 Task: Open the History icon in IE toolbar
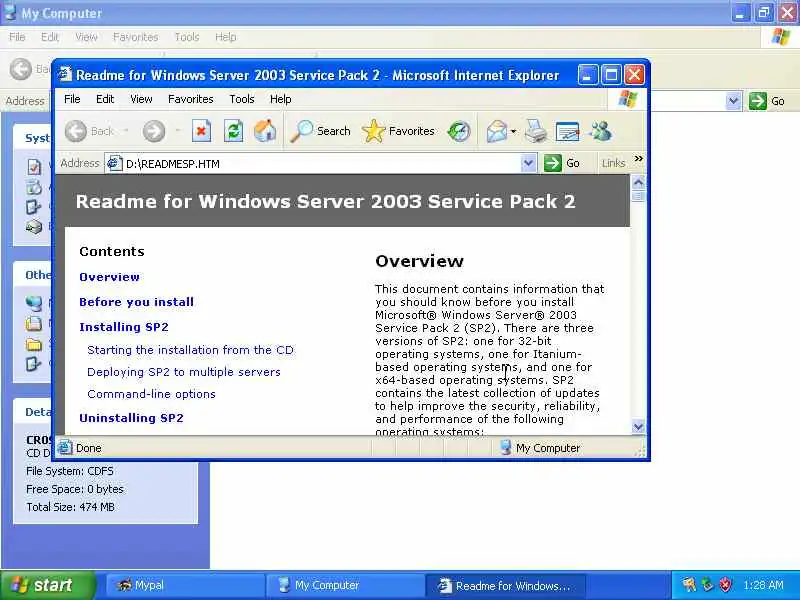[x=459, y=131]
